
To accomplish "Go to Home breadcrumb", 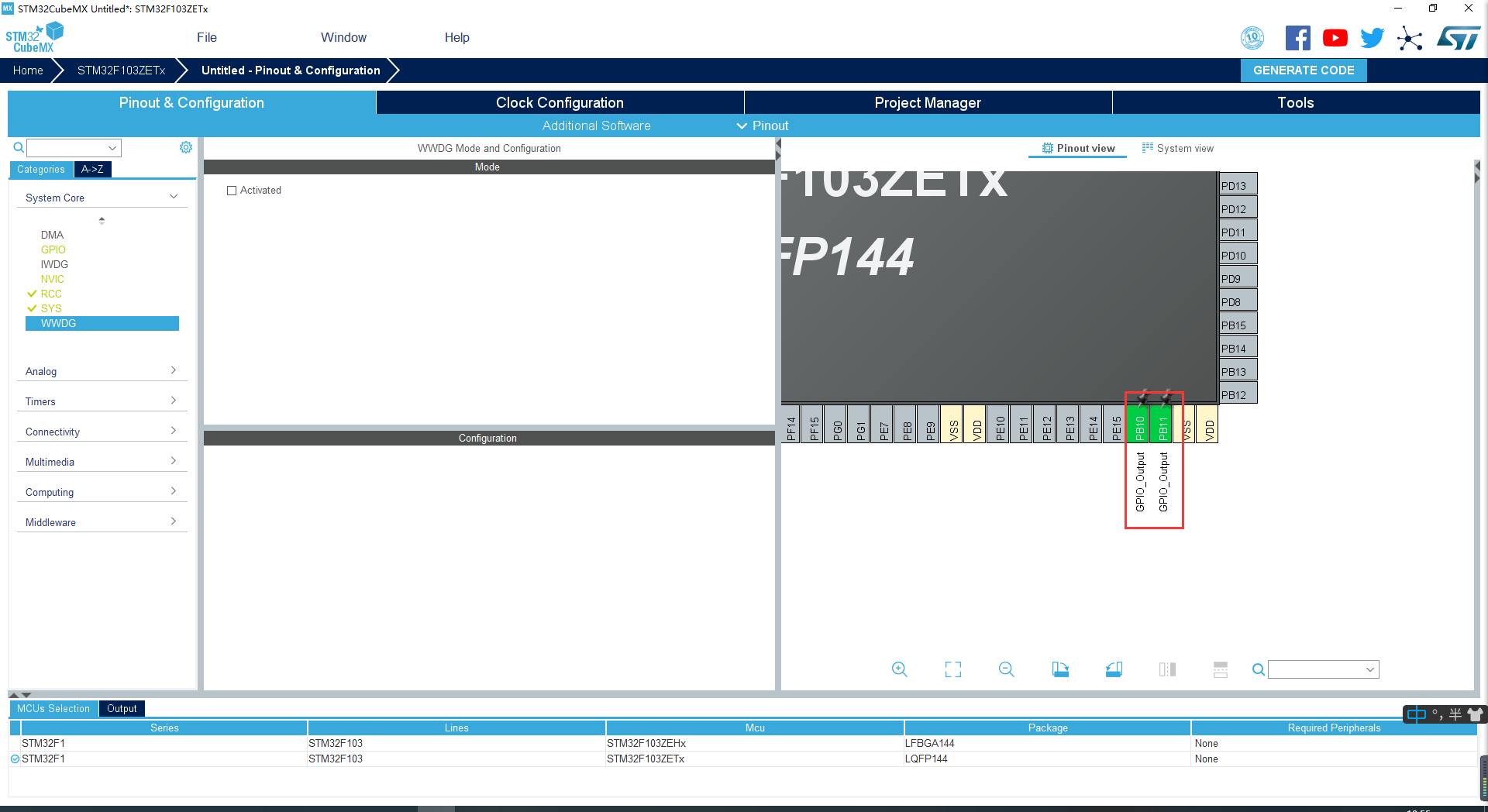I will pyautogui.click(x=28, y=71).
